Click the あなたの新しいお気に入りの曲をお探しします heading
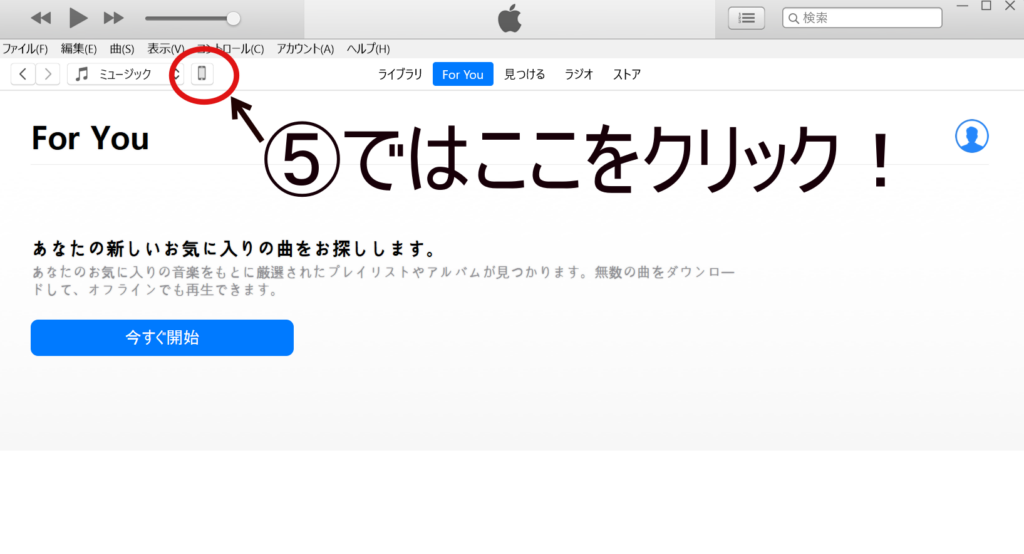Image resolution: width=1024 pixels, height=554 pixels. pos(234,249)
